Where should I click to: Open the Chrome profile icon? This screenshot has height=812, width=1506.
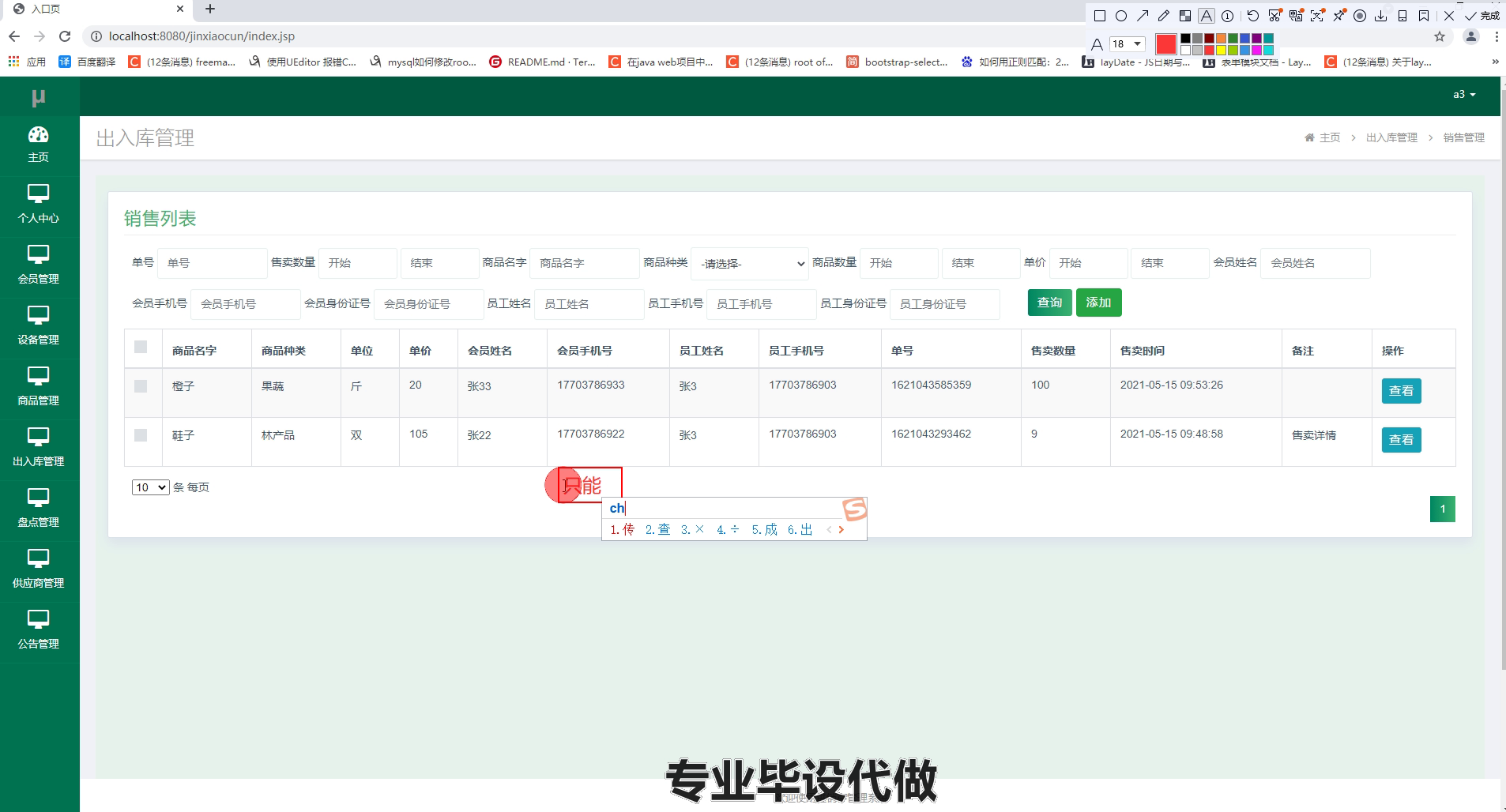coord(1470,36)
